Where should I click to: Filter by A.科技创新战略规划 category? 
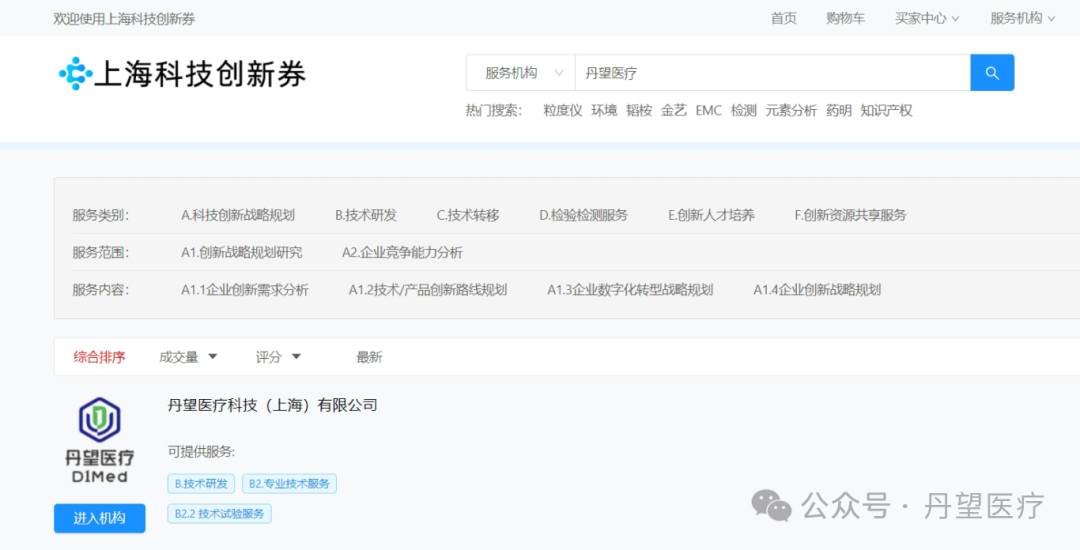click(238, 215)
